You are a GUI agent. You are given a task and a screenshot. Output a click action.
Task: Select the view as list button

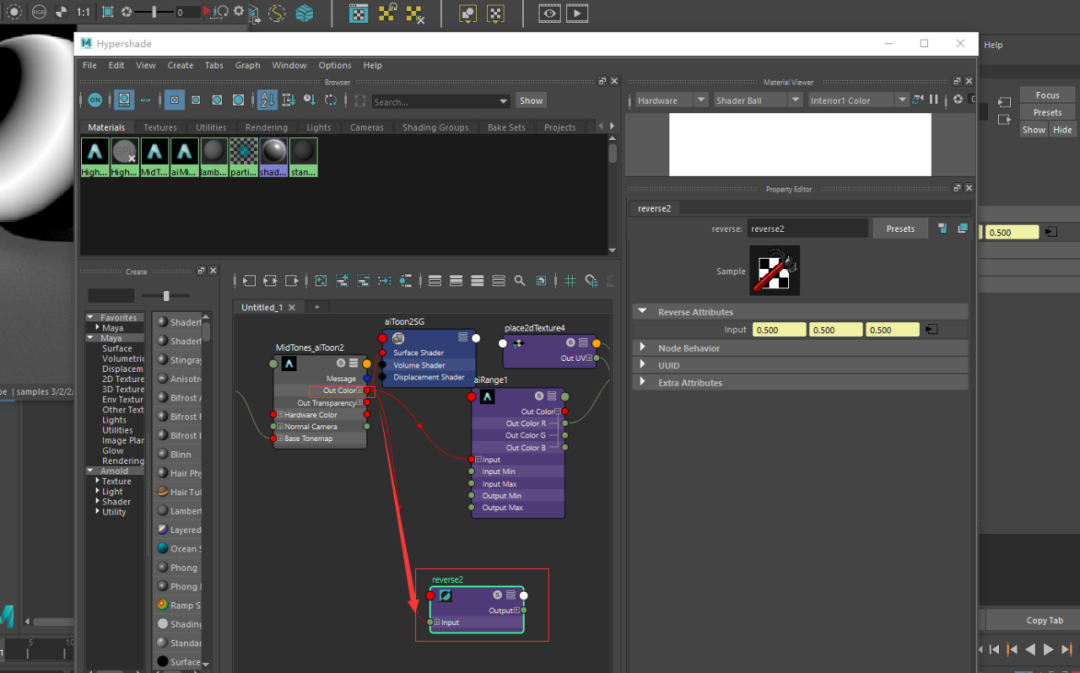pyautogui.click(x=145, y=101)
